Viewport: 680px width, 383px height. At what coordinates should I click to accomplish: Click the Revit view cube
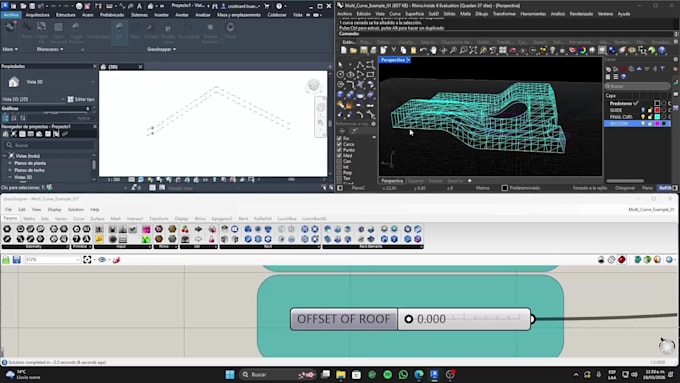point(313,85)
